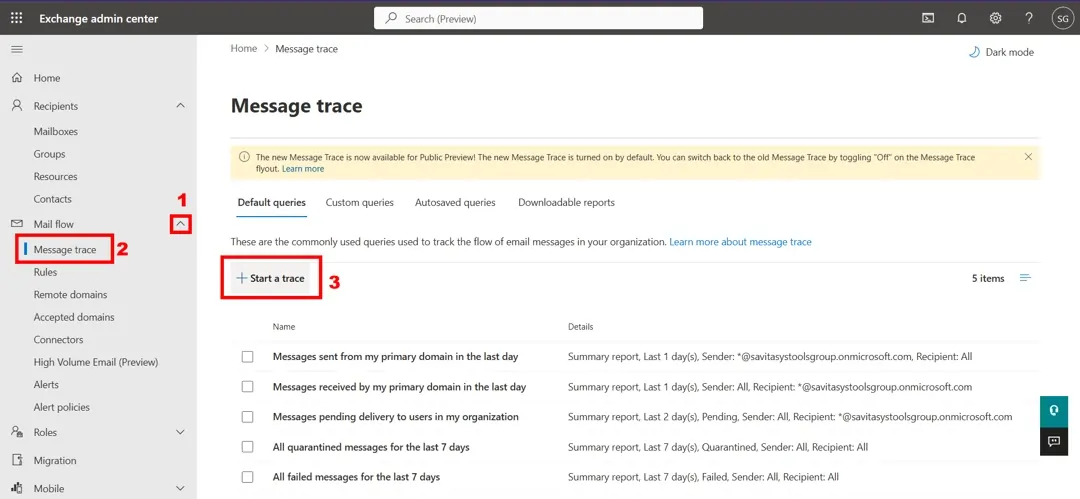
Task: Click the Mail flow envelope icon
Action: (17, 224)
